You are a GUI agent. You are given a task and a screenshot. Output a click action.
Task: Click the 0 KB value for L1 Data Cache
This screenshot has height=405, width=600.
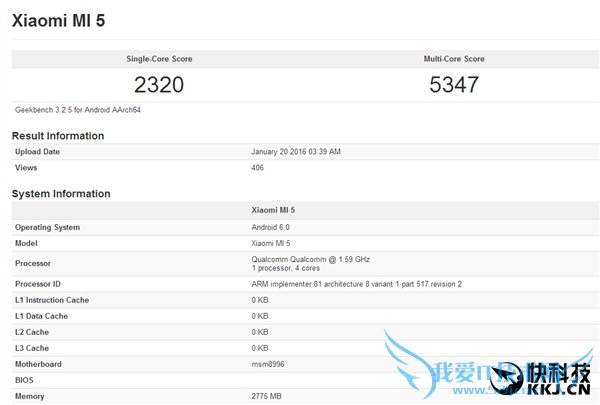(260, 316)
